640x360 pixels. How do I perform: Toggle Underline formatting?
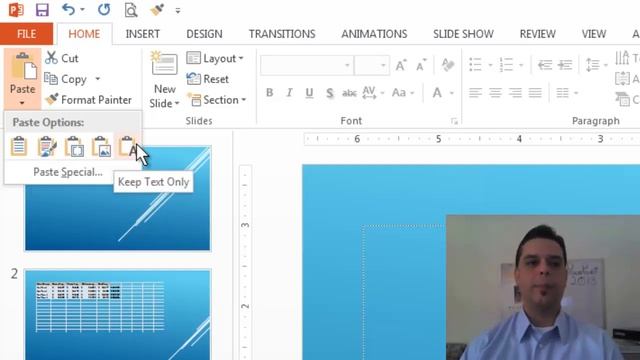click(309, 93)
